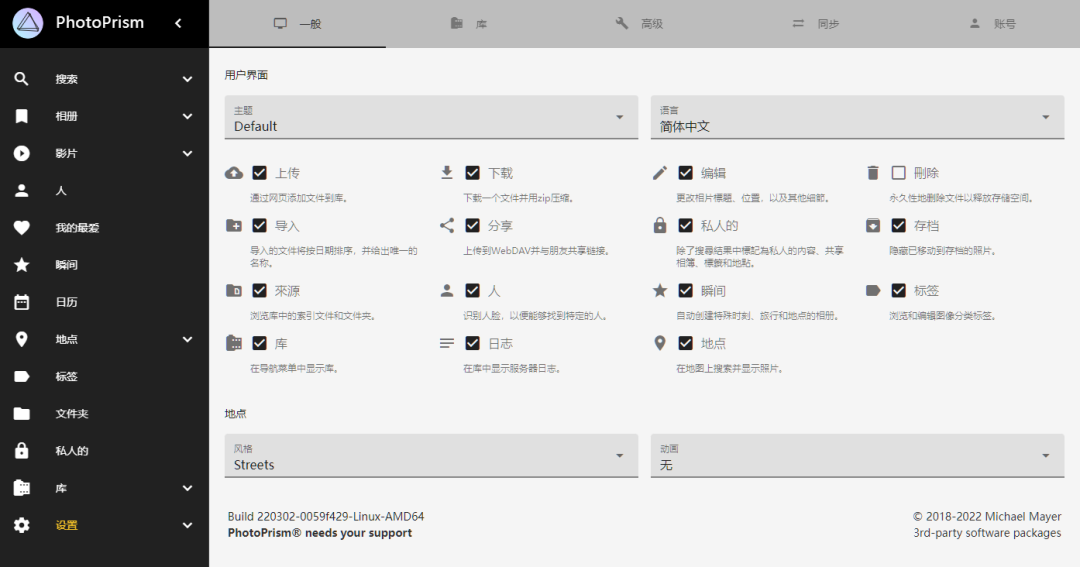
Task: Disable the 日志 (Logs) checkbox
Action: pyautogui.click(x=472, y=343)
